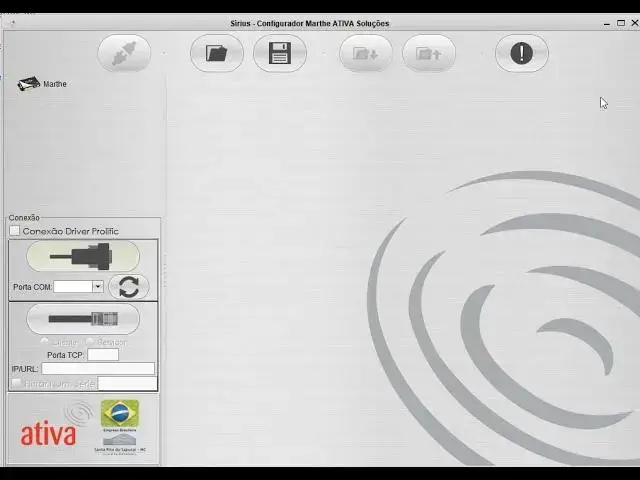The image size is (640, 480).
Task: Save configuration with floppy disk icon
Action: pyautogui.click(x=280, y=53)
